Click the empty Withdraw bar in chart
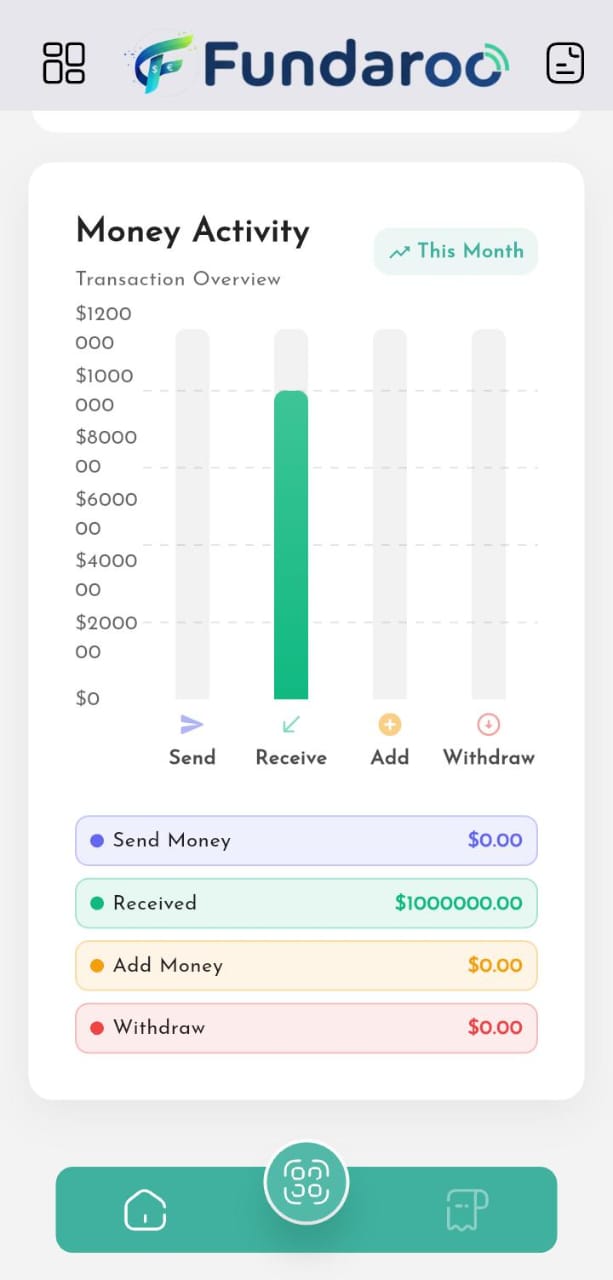The image size is (613, 1280). 489,514
